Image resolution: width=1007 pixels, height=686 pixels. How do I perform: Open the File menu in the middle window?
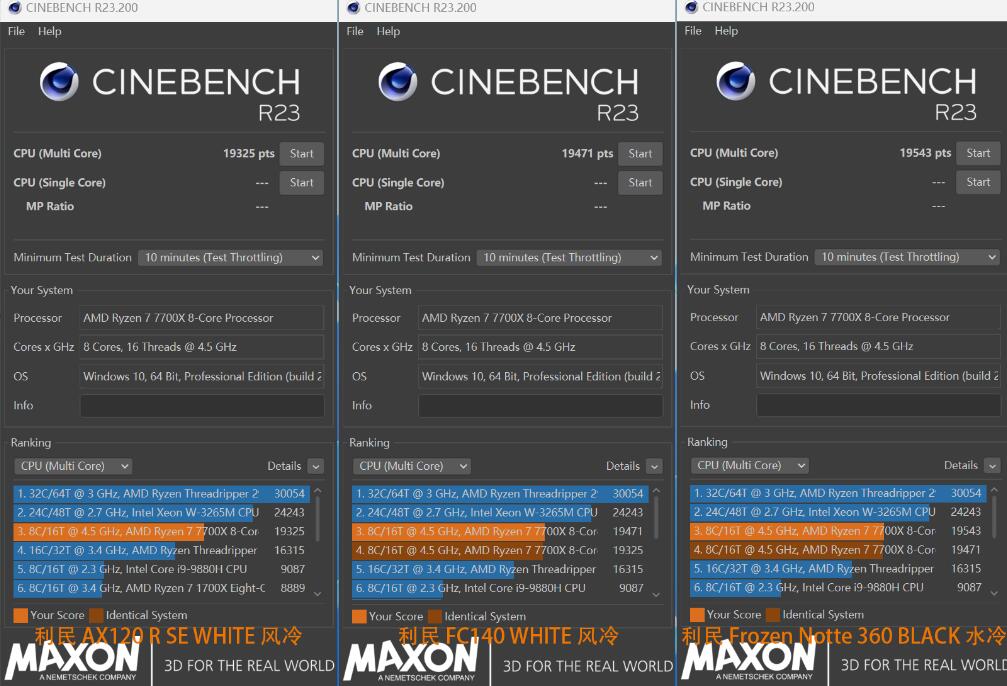(355, 31)
